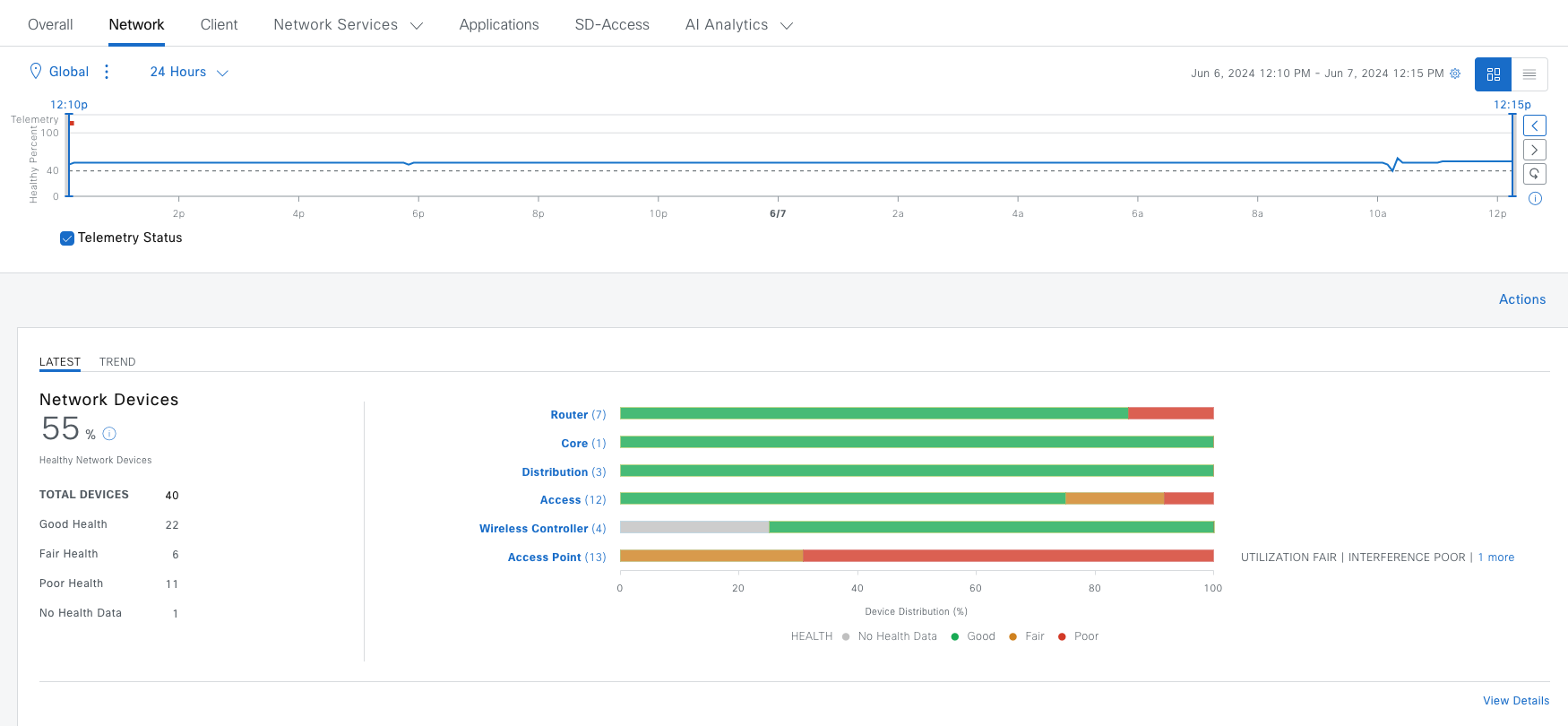1568x726 pixels.
Task: Open the three-dot menu beside Global
Action: coord(107,72)
